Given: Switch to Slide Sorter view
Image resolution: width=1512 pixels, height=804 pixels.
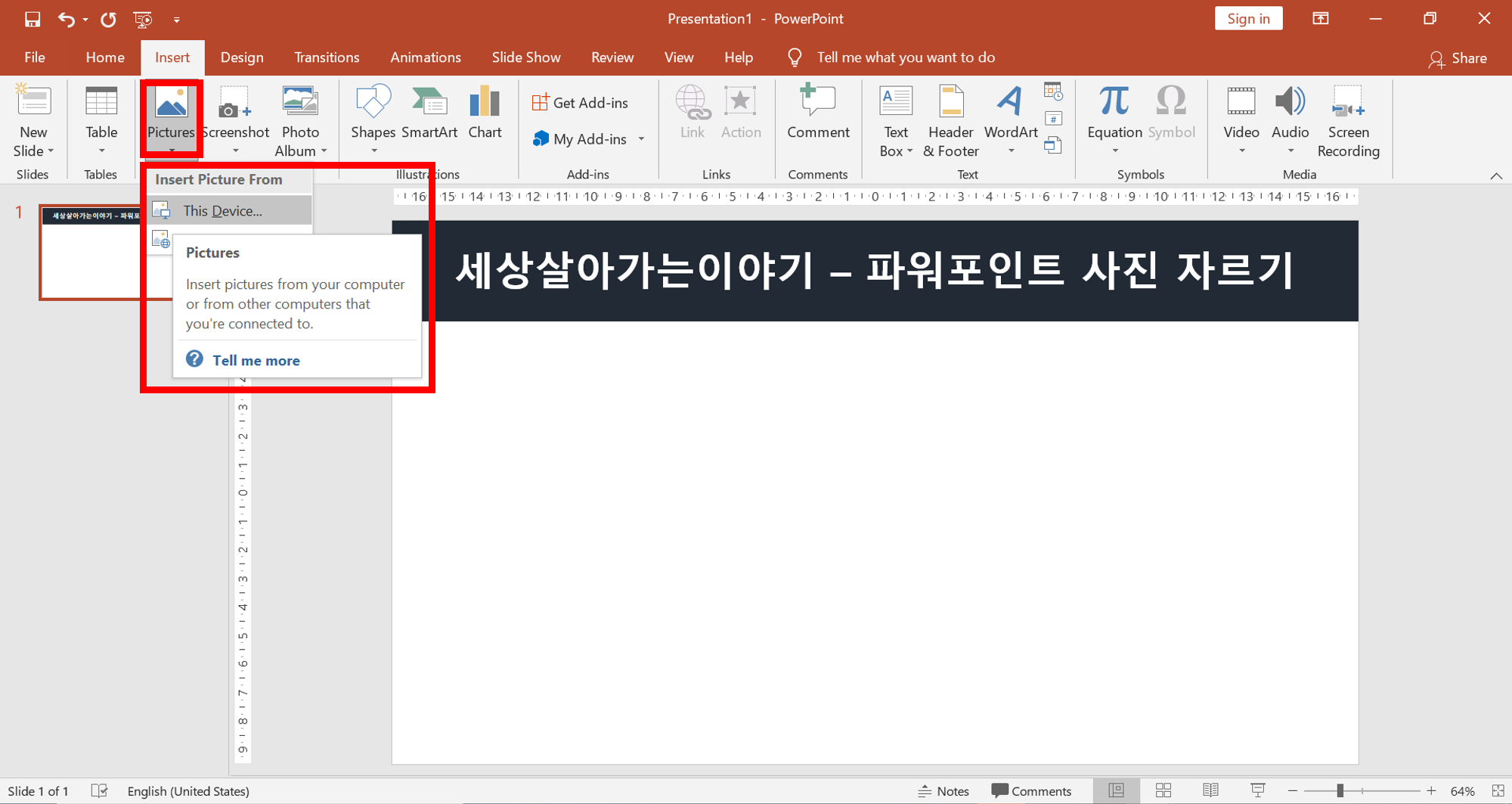Looking at the screenshot, I should pyautogui.click(x=1163, y=790).
